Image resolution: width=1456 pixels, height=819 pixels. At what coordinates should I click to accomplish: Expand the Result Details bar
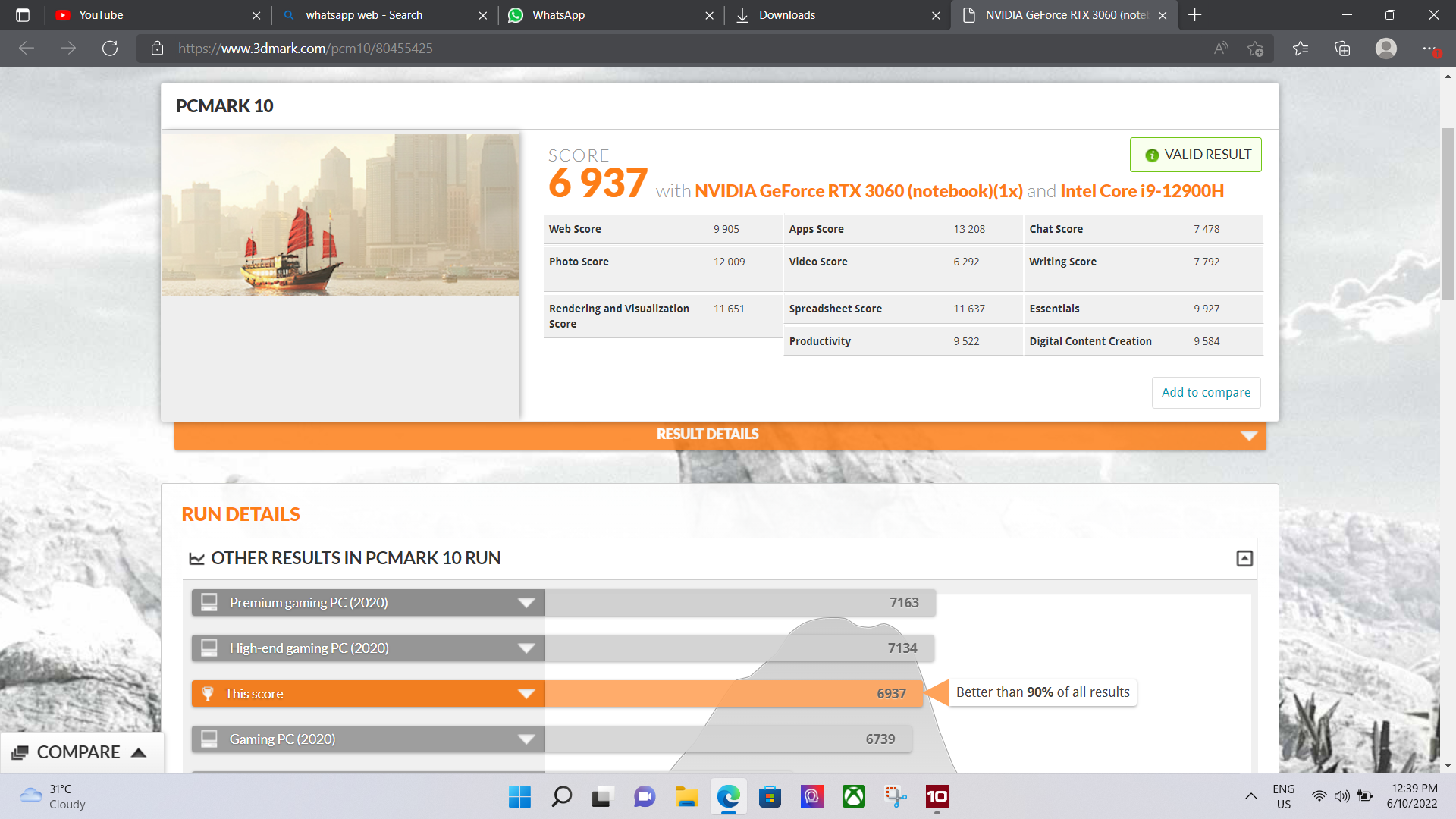720,435
